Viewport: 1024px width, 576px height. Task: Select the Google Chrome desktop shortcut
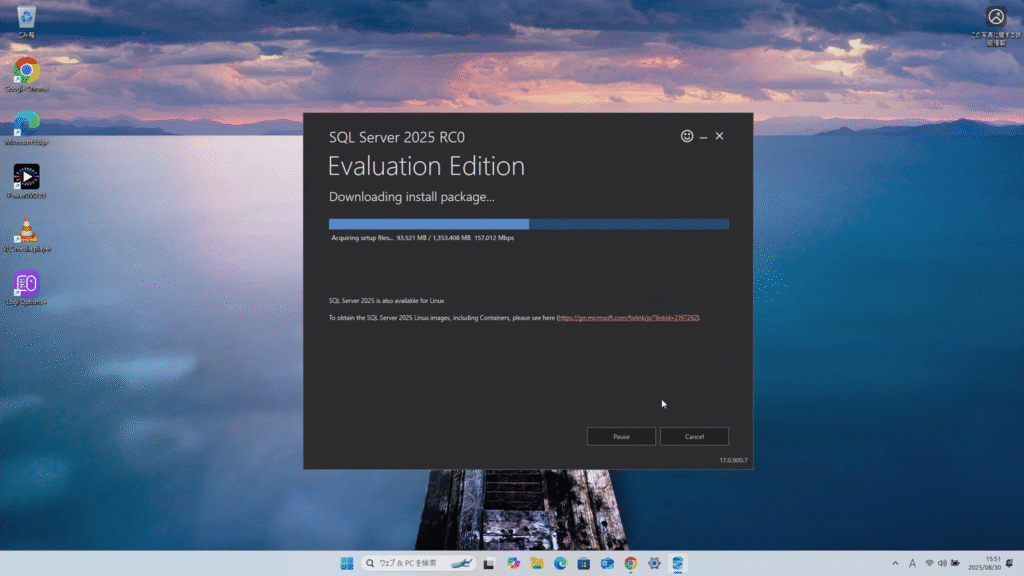[27, 75]
